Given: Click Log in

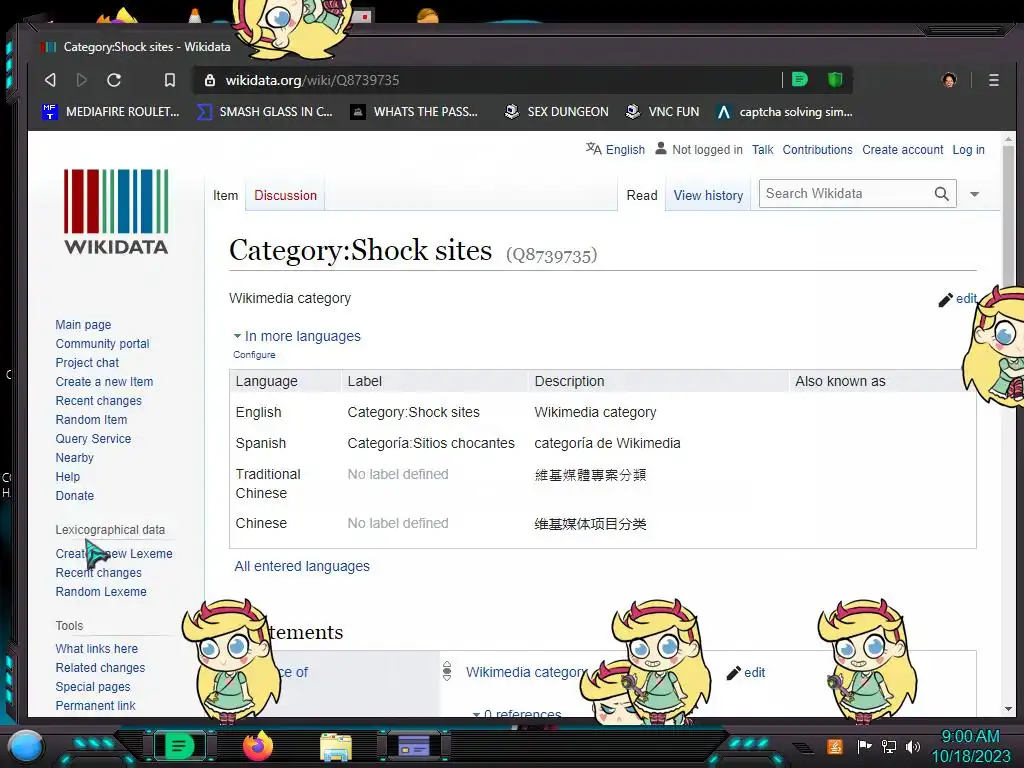Looking at the screenshot, I should click(968, 150).
